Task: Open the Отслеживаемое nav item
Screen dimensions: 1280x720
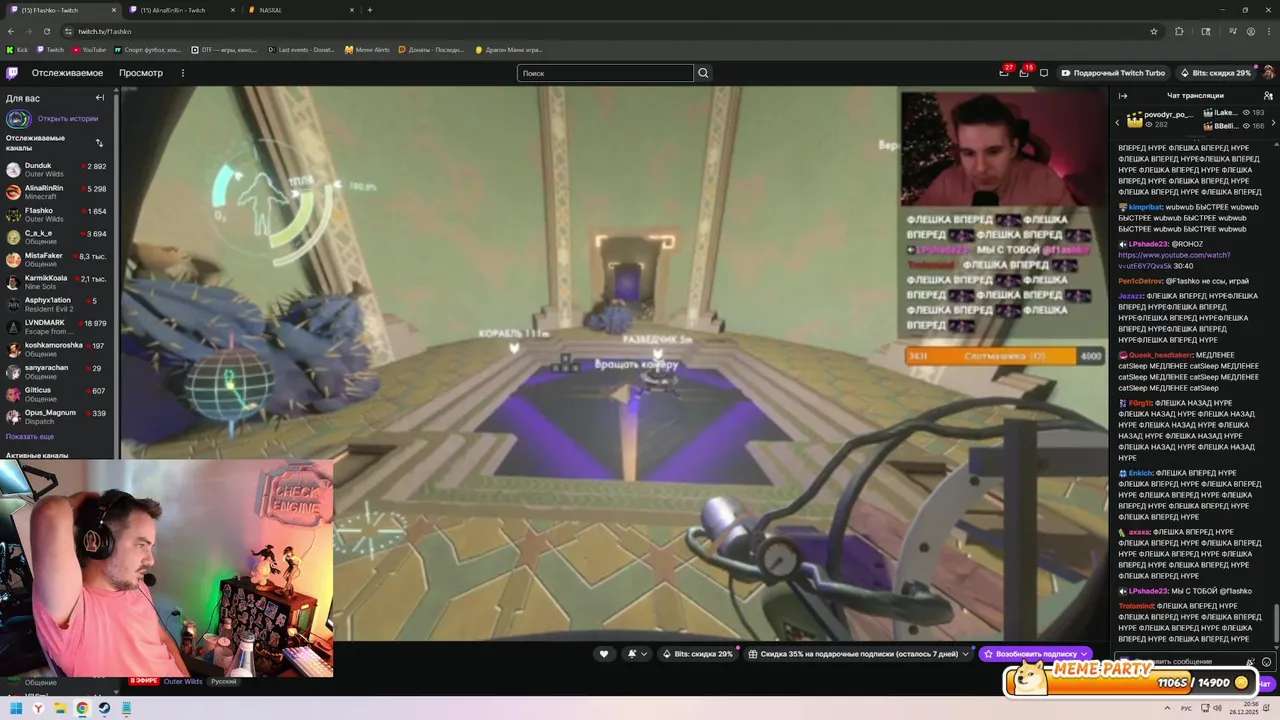Action: tap(67, 73)
